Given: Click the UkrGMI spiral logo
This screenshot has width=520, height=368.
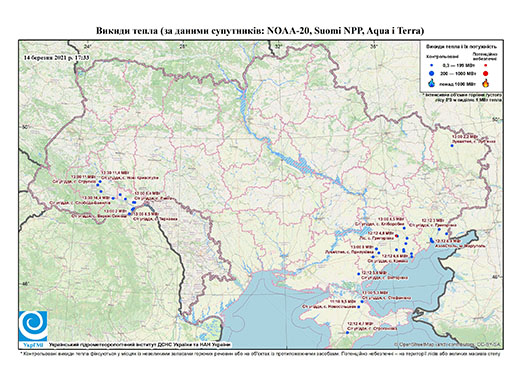Looking at the screenshot, I should pos(33,326).
